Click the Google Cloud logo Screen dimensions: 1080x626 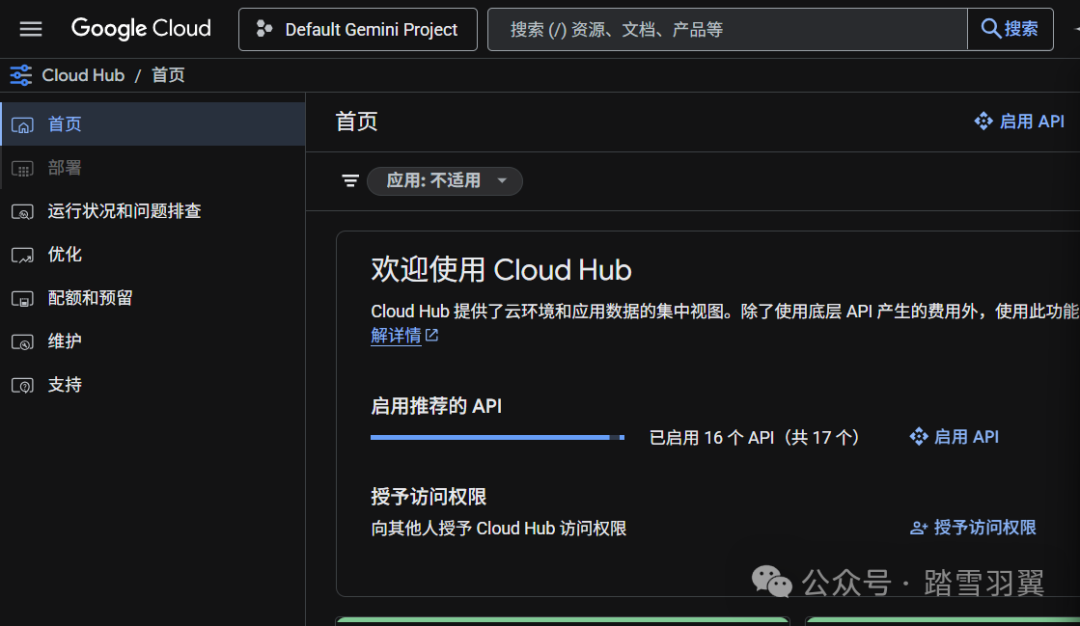pyautogui.click(x=141, y=28)
